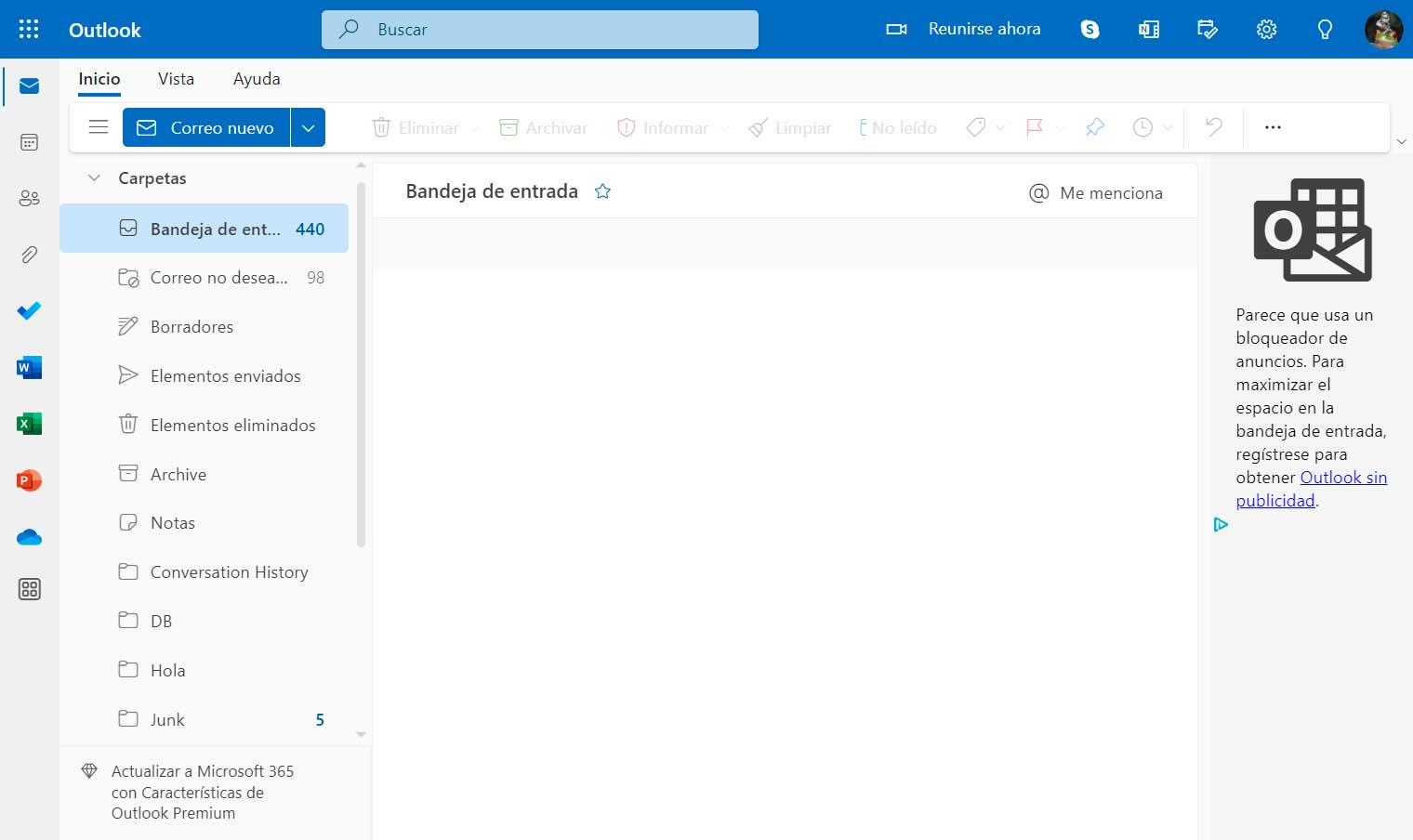Switch to the Inicio tab
The image size is (1413, 840).
click(99, 79)
